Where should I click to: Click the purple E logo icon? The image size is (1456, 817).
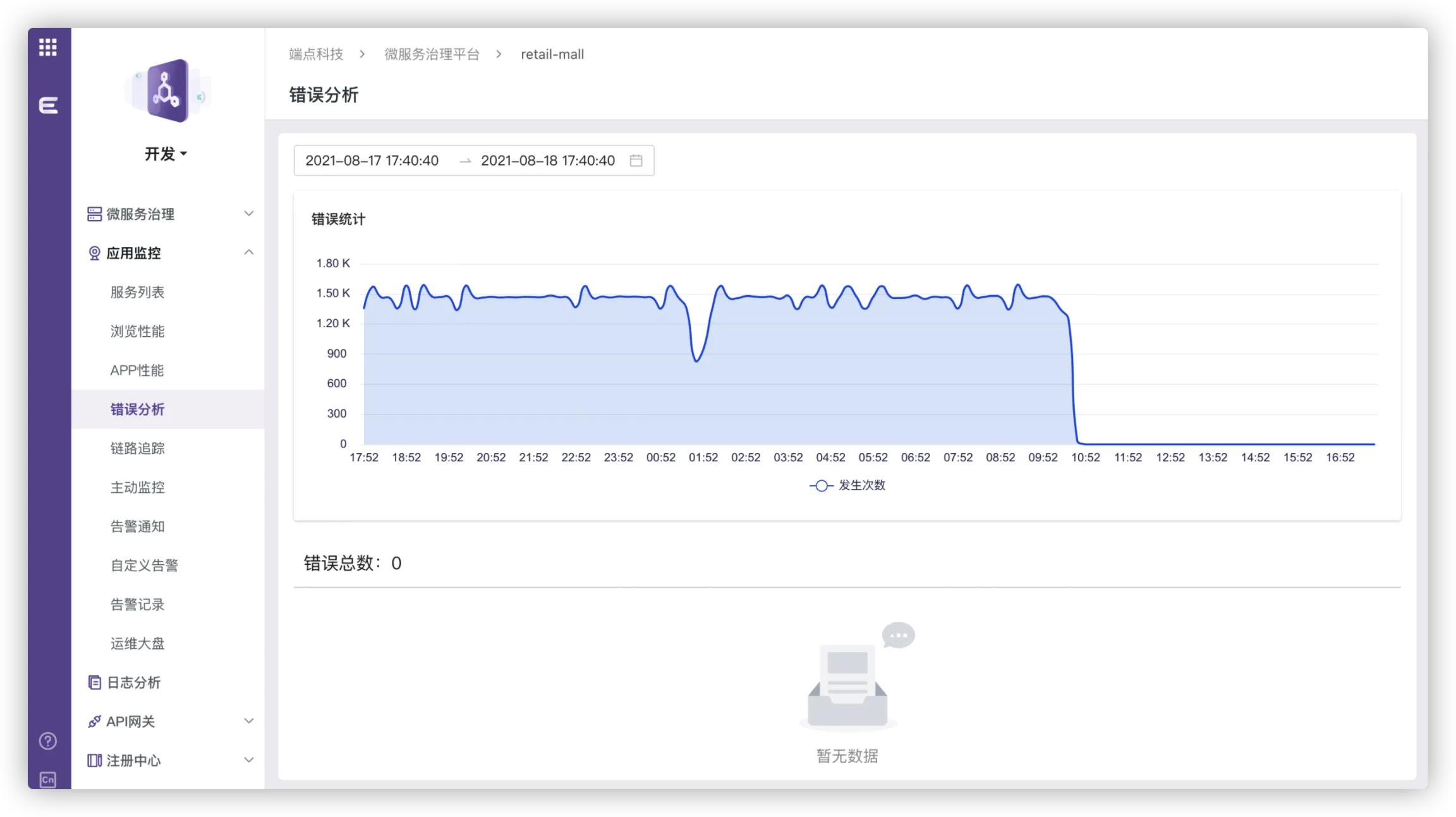click(48, 105)
